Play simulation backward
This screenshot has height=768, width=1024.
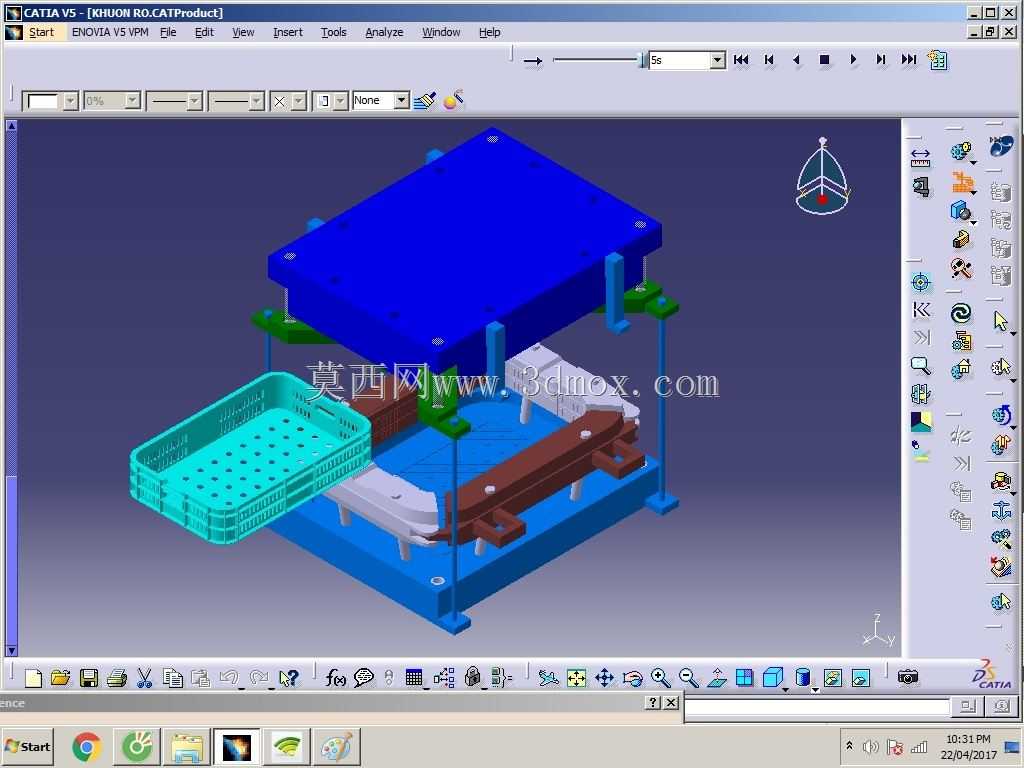click(x=796, y=60)
